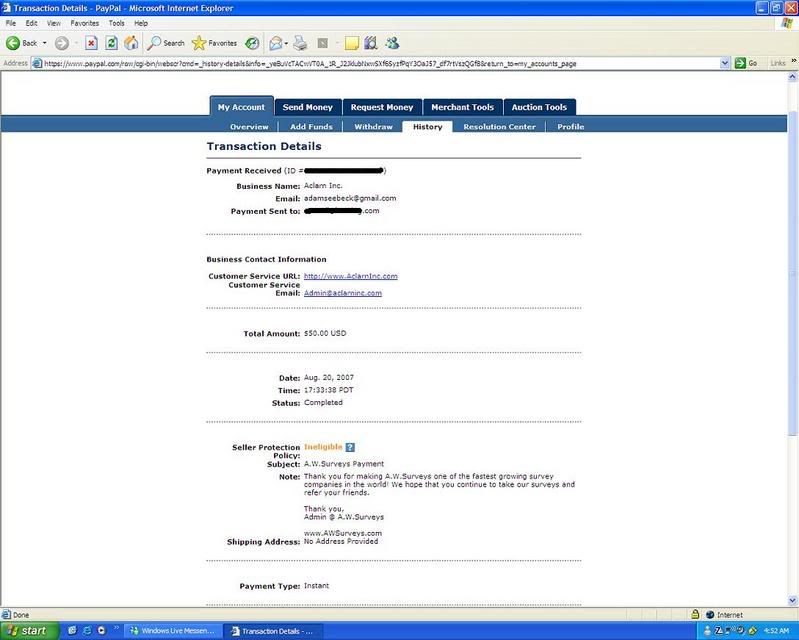The image size is (799, 640).
Task: Click the grey Forward arrow button
Action: pos(62,43)
